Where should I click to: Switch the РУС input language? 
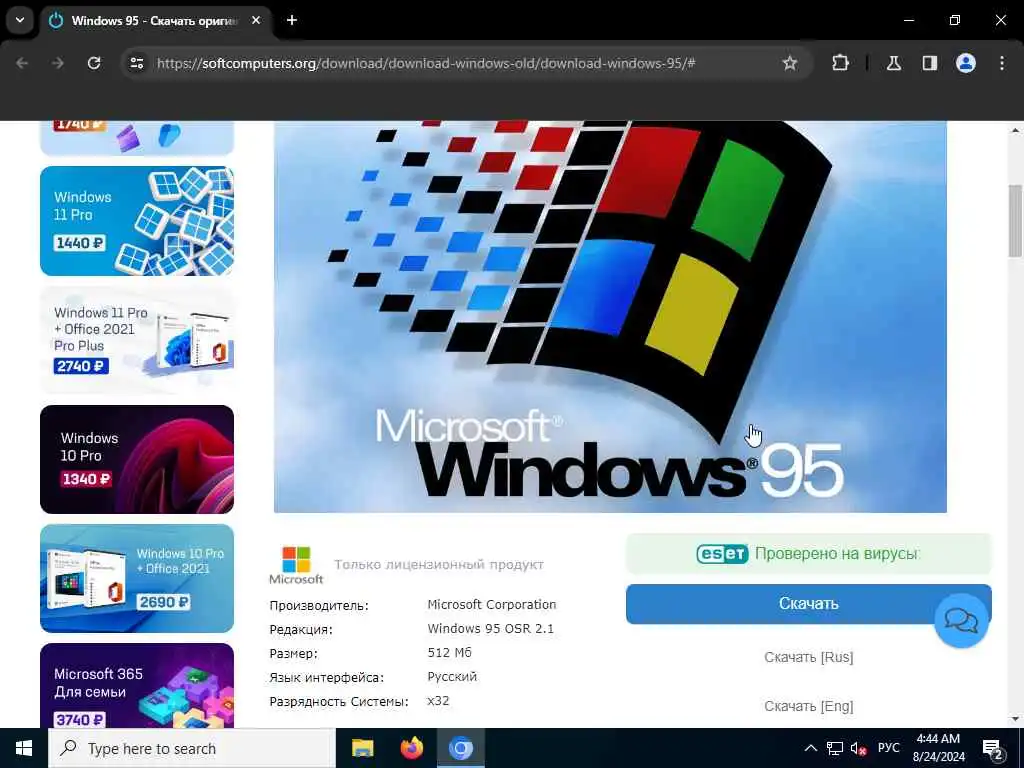(889, 748)
